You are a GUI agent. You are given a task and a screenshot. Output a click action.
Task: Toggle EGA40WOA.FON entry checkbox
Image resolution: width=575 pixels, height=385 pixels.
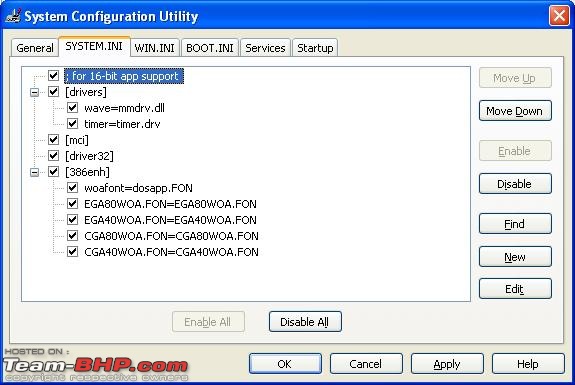coord(73,220)
